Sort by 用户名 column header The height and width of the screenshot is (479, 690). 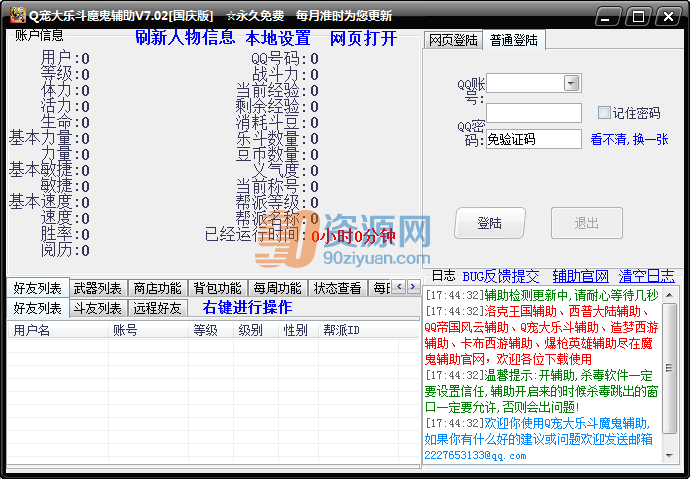58,330
